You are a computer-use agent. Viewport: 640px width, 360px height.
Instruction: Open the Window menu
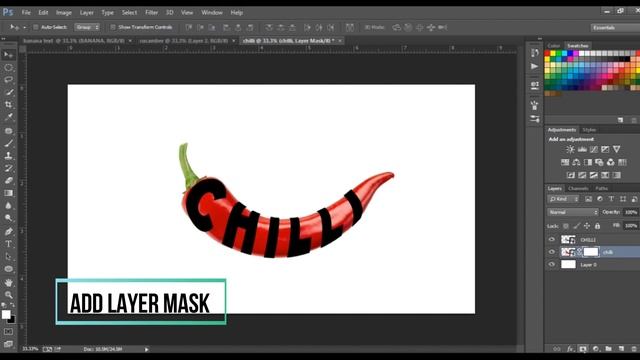coord(212,13)
